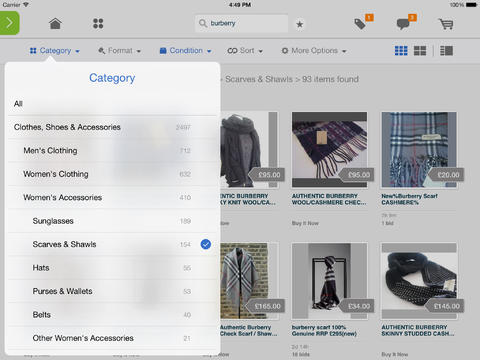Click Buy It Now under purple scarf
The image size is (480, 360).
tap(305, 223)
